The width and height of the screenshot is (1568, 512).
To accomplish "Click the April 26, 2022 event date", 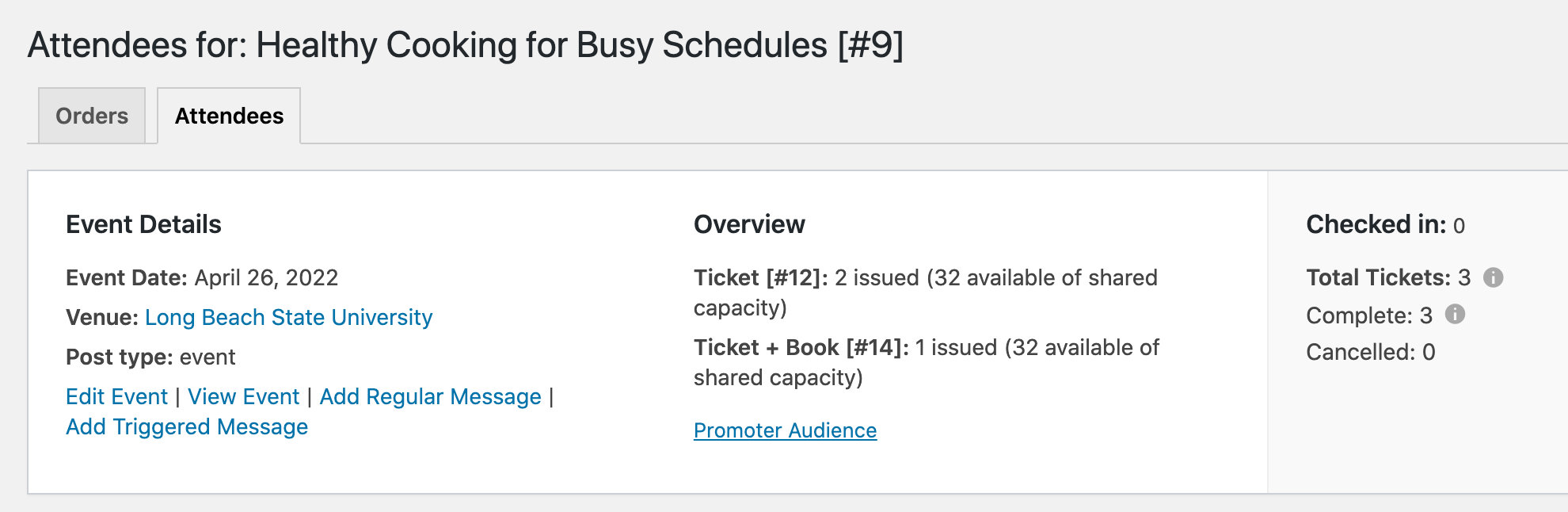I will click(266, 277).
